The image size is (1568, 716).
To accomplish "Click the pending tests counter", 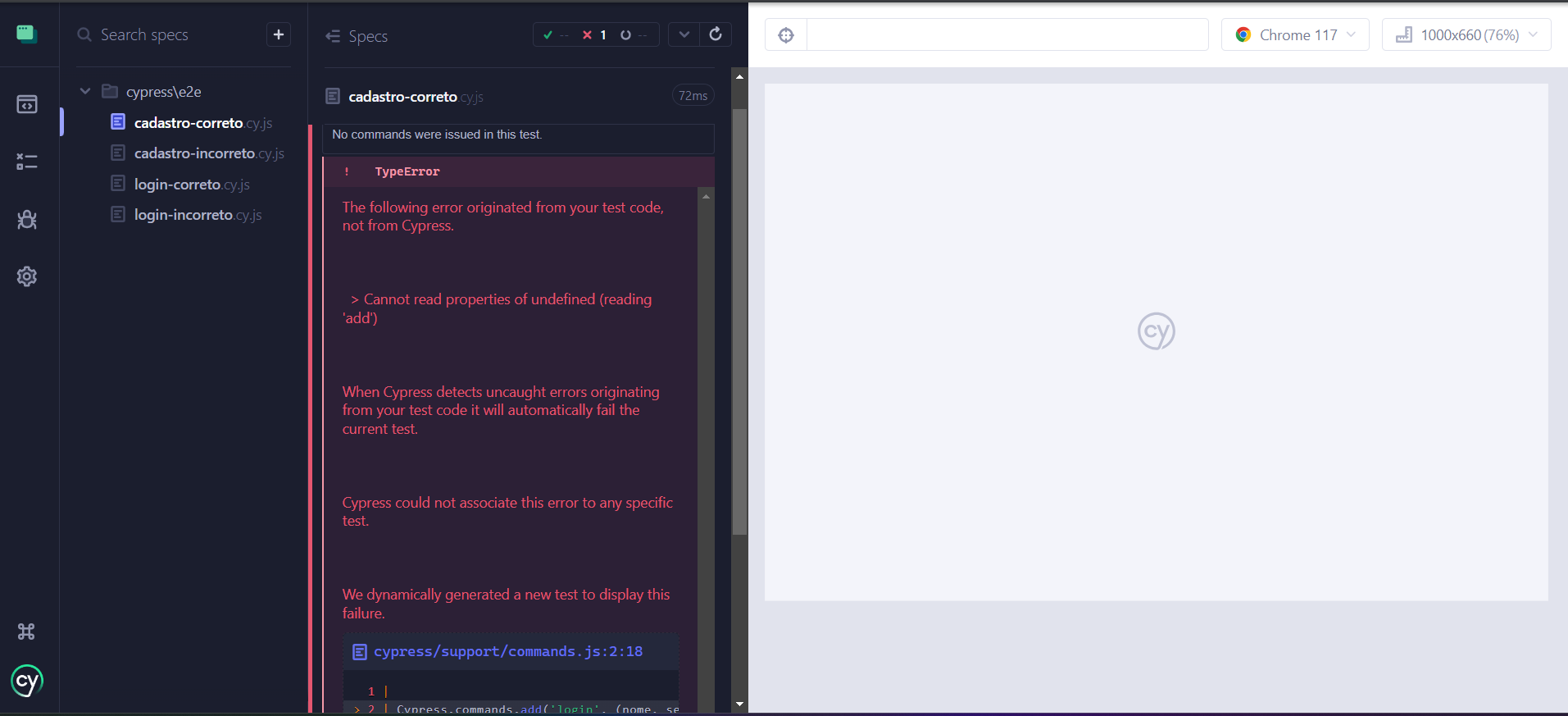I will click(x=634, y=35).
